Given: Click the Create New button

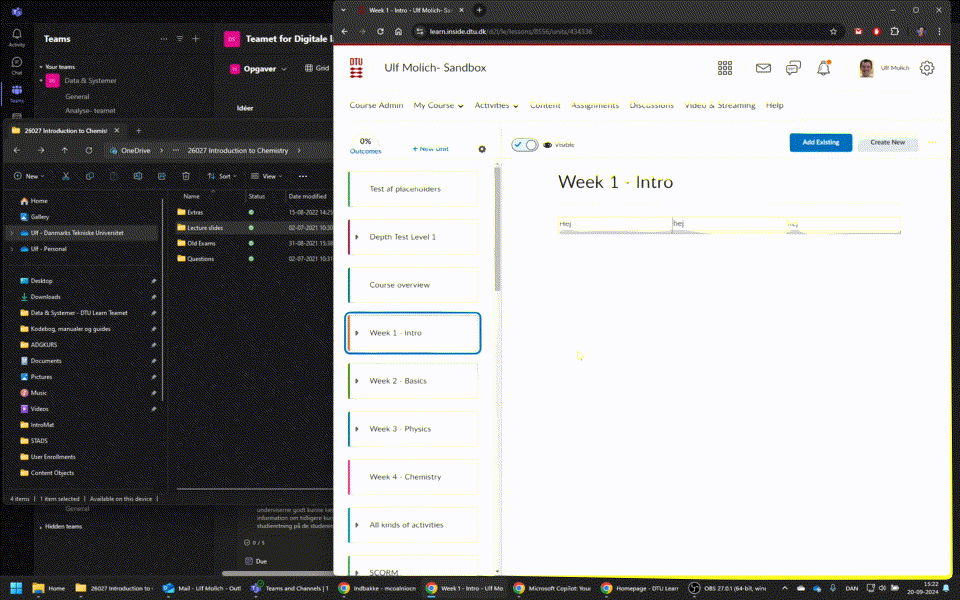Looking at the screenshot, I should (x=887, y=142).
